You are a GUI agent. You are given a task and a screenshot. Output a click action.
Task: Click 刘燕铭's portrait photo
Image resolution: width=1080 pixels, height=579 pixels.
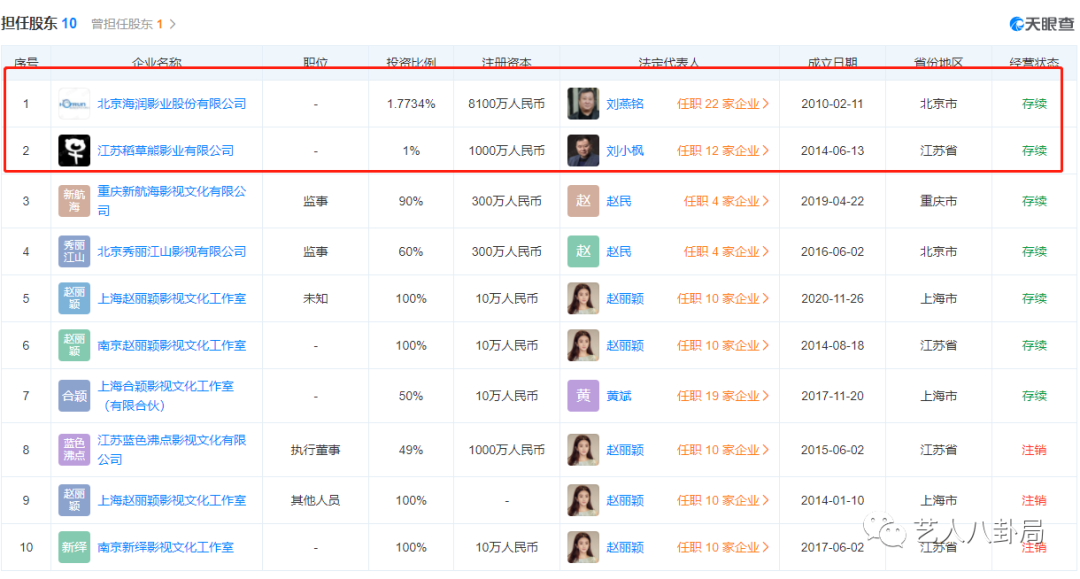pyautogui.click(x=583, y=104)
